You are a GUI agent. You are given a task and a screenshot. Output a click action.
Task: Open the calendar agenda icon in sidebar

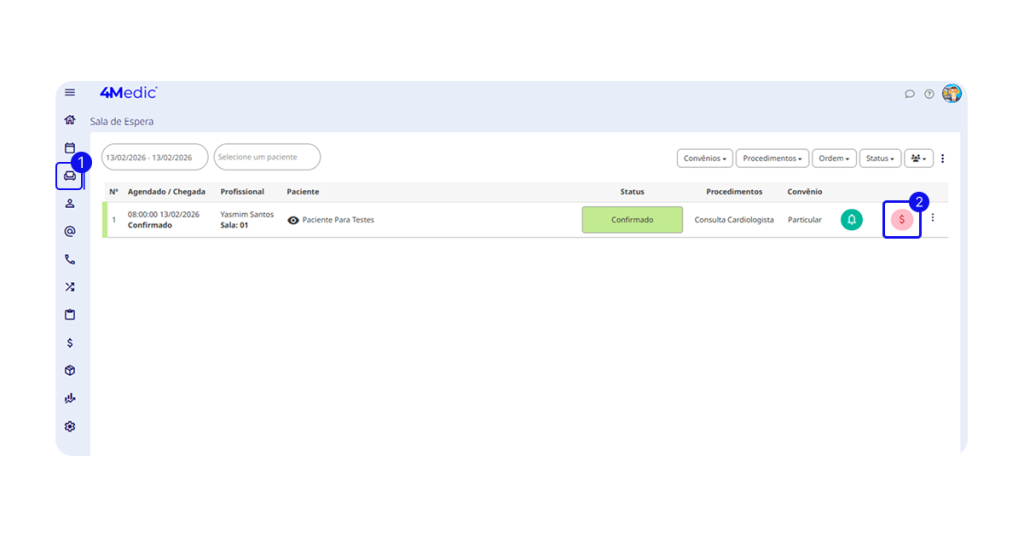tap(69, 148)
